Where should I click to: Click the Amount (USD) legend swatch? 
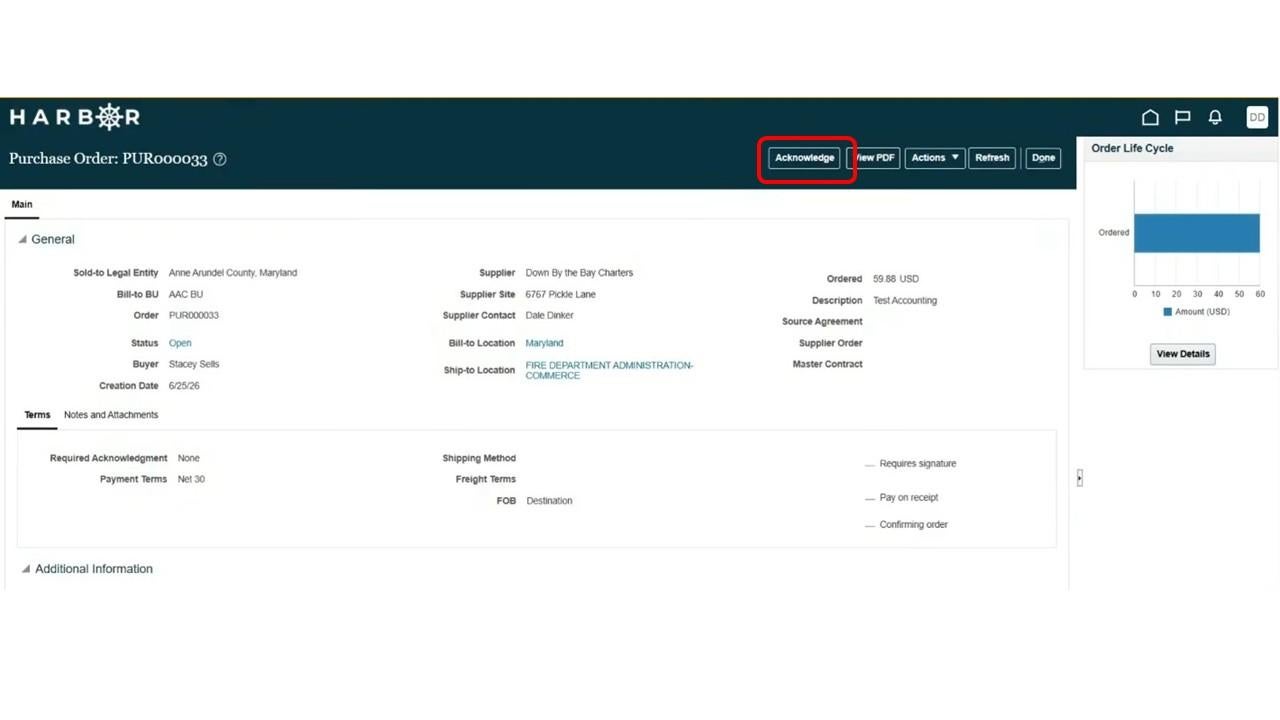(x=1167, y=312)
